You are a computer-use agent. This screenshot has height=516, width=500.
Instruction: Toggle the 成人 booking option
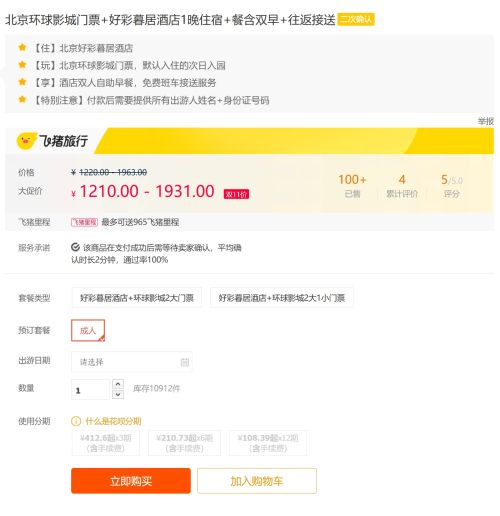[88, 330]
